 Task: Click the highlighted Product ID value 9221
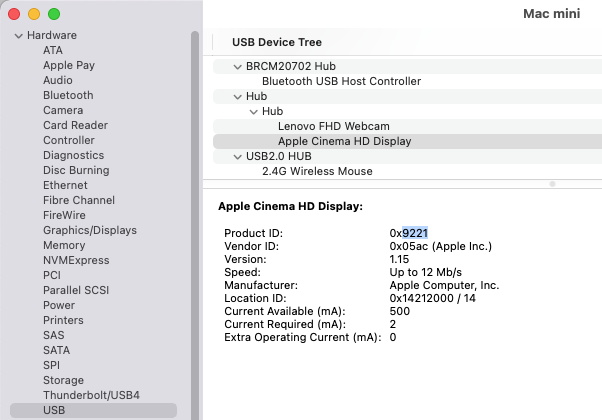415,233
